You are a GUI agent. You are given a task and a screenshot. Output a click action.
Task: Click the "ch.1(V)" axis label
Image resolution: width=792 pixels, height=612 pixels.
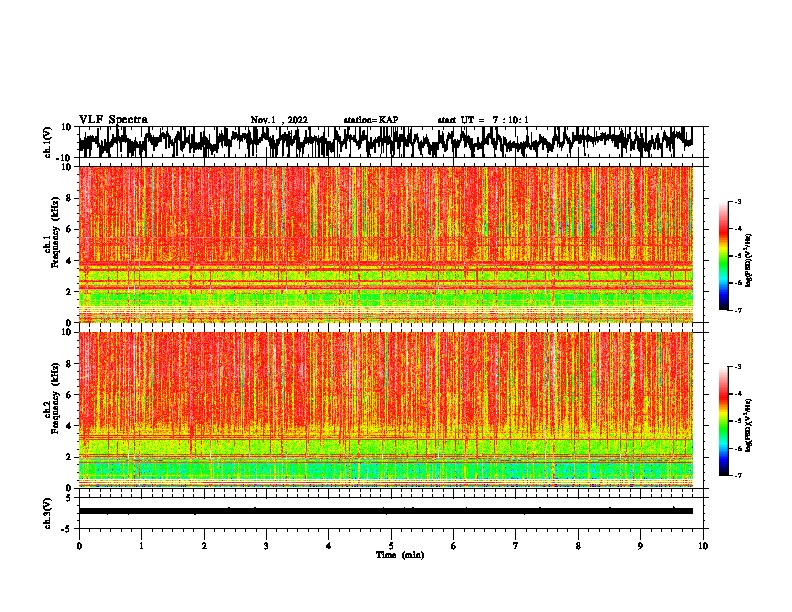[x=48, y=142]
